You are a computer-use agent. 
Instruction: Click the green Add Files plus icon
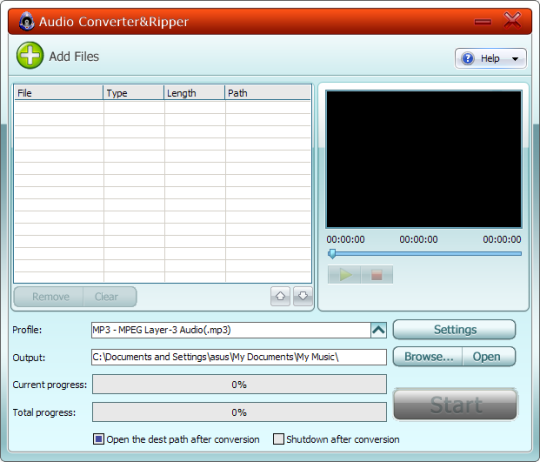coord(30,55)
